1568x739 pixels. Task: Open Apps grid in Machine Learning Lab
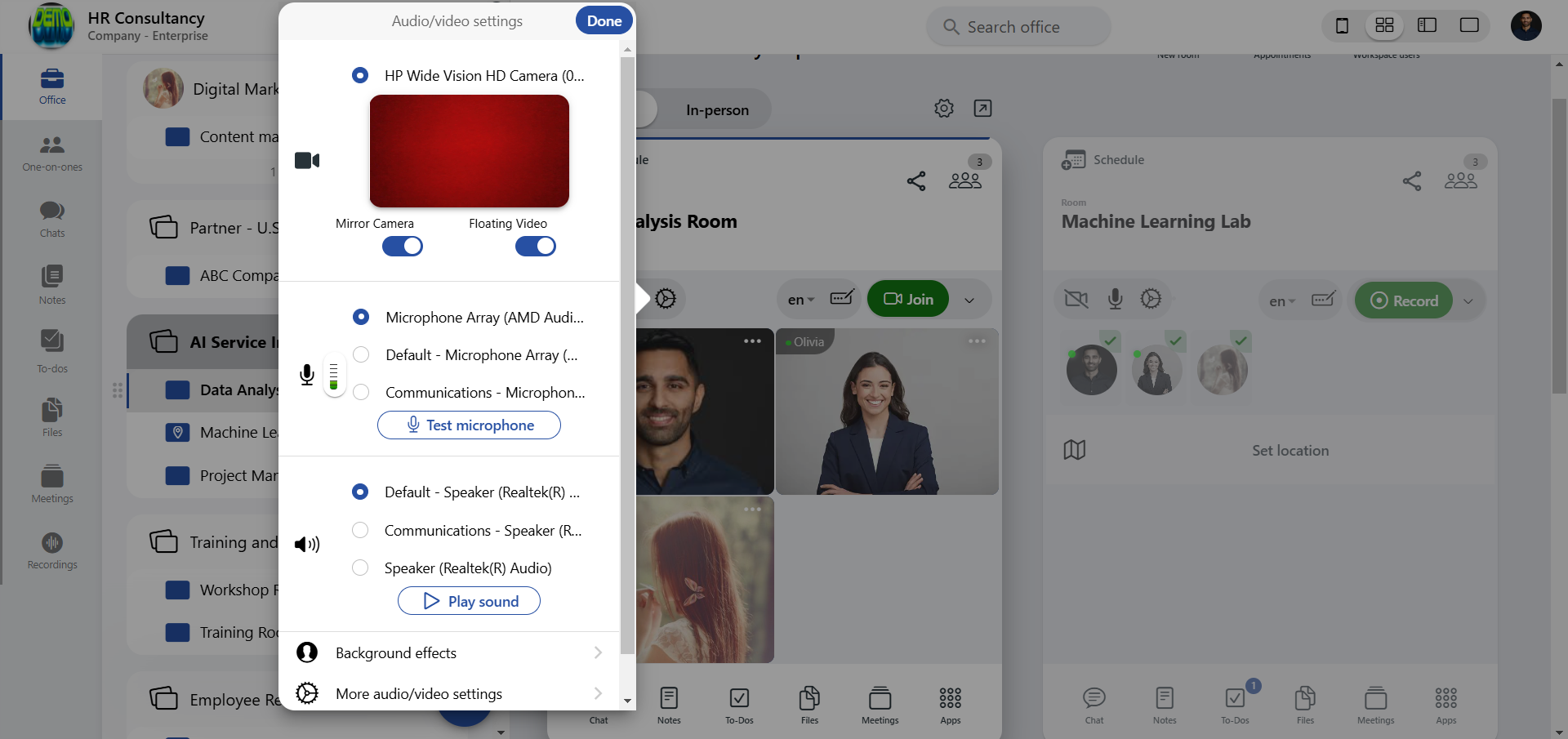coord(1445,705)
